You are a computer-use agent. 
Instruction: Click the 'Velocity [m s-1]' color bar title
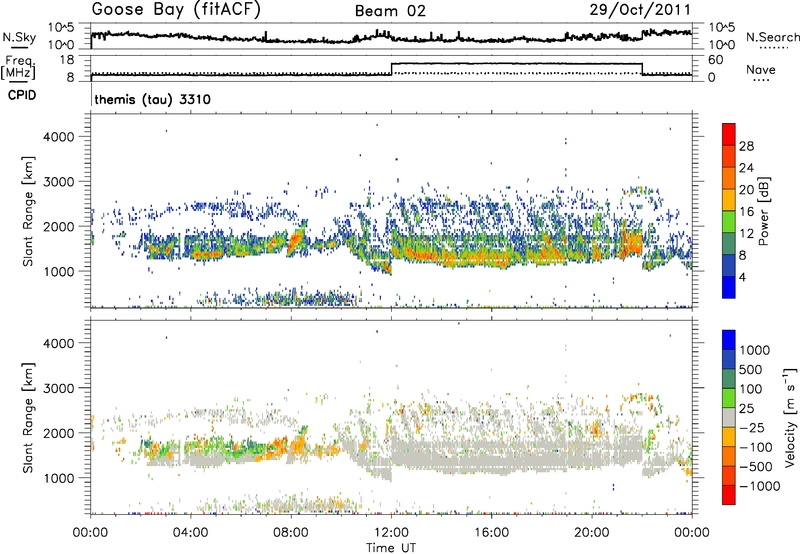[790, 417]
